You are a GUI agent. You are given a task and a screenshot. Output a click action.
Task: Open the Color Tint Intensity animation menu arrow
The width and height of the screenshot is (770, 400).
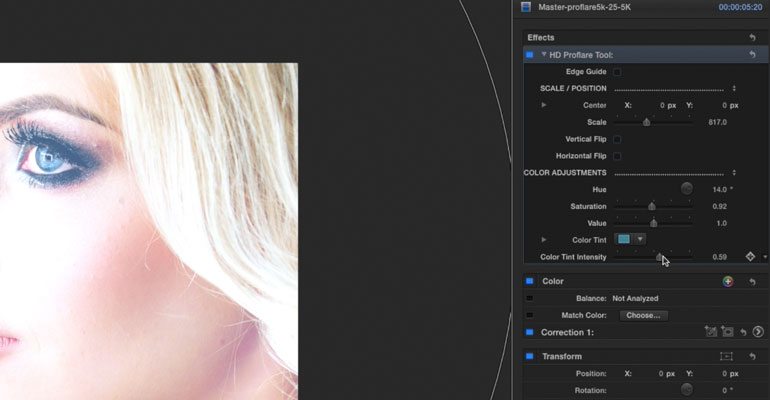point(765,257)
